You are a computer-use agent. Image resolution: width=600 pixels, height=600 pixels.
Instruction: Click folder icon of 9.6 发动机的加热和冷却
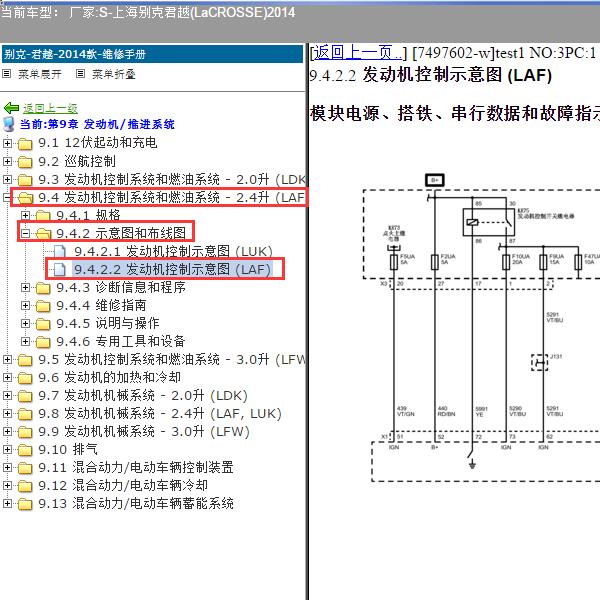pyautogui.click(x=25, y=378)
